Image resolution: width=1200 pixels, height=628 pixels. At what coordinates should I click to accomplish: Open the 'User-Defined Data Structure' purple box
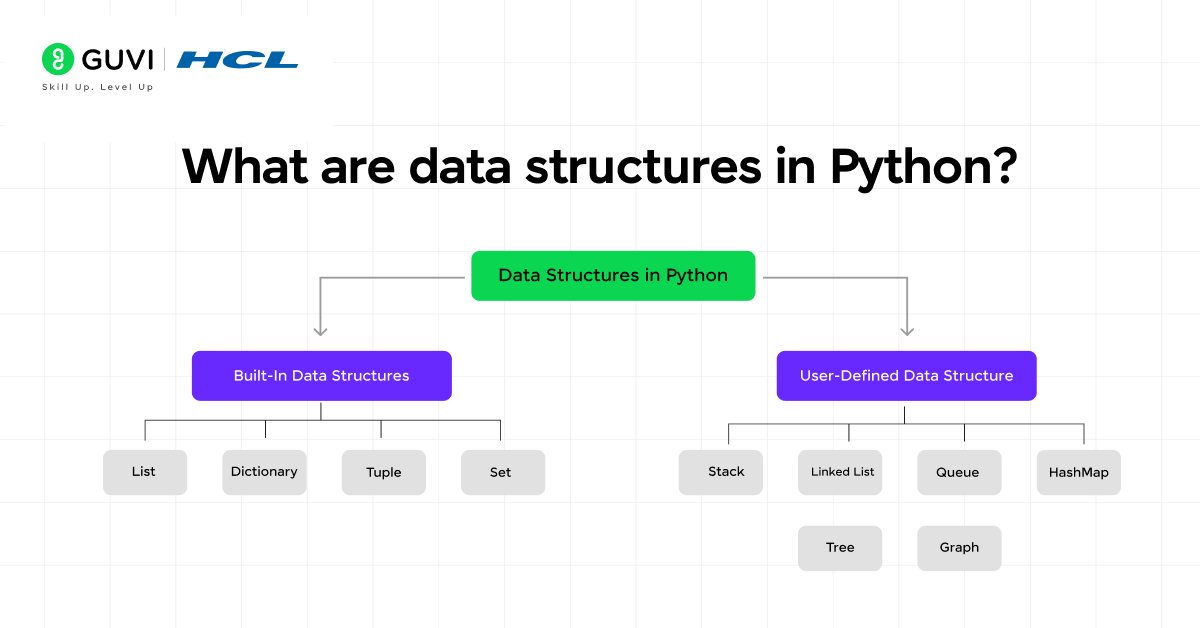point(906,376)
